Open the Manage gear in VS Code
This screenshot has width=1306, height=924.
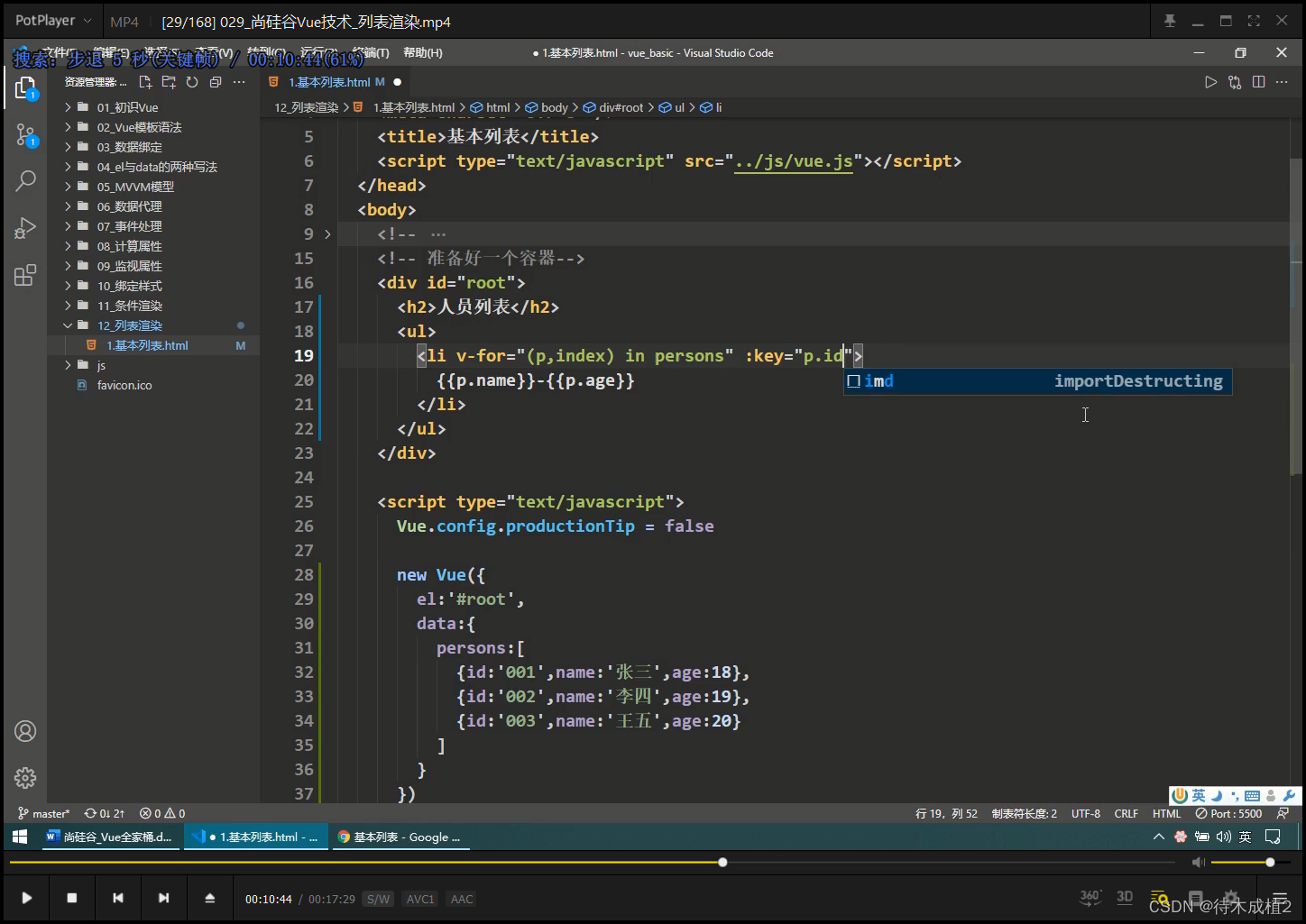click(25, 777)
